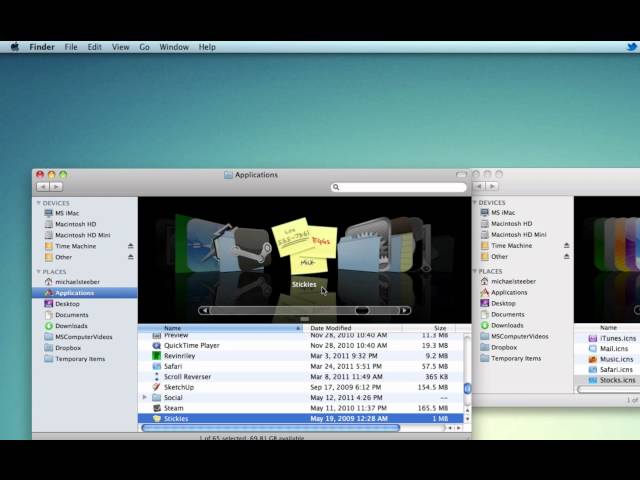Viewport: 640px width, 480px height.
Task: Click the back navigation button in Applications window
Action: point(43,186)
